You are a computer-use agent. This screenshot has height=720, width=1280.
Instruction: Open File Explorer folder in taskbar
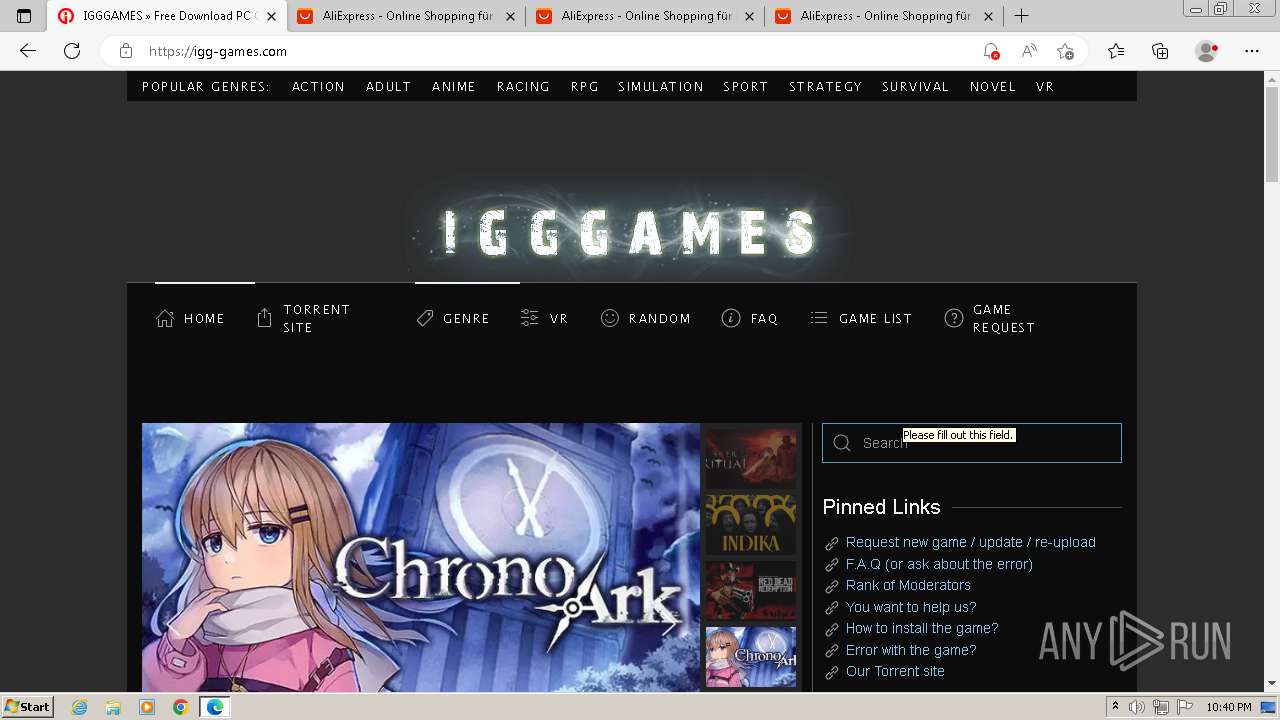(113, 707)
